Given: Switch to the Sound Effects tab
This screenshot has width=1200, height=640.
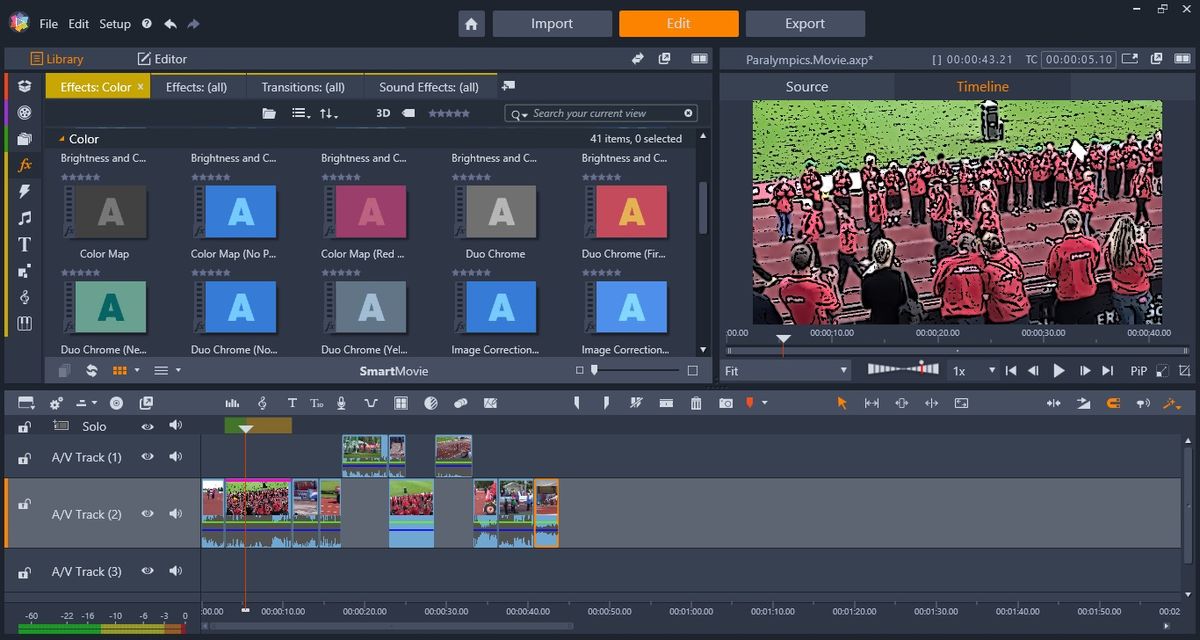Looking at the screenshot, I should pos(430,87).
